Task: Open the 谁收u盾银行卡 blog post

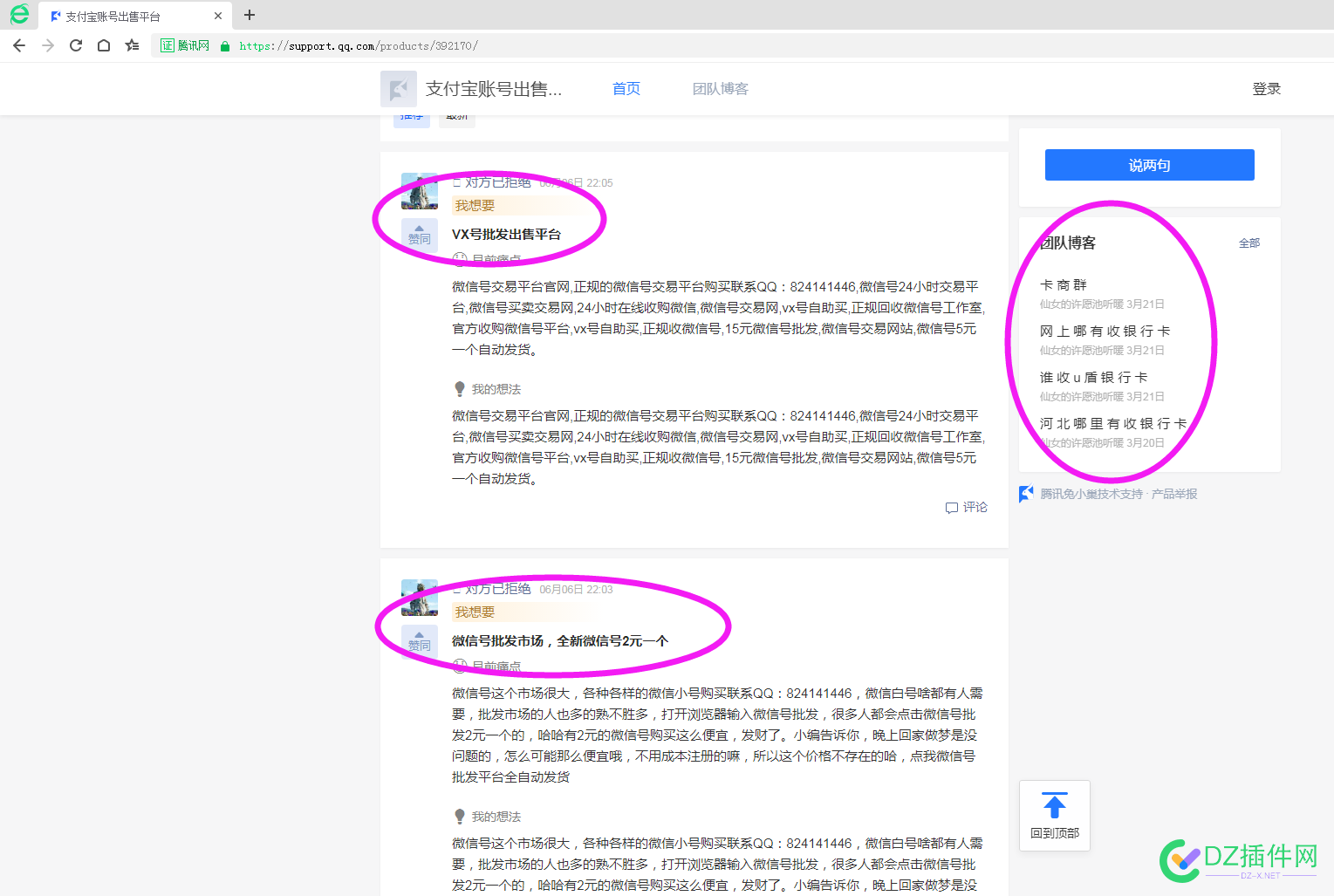Action: coord(1094,378)
